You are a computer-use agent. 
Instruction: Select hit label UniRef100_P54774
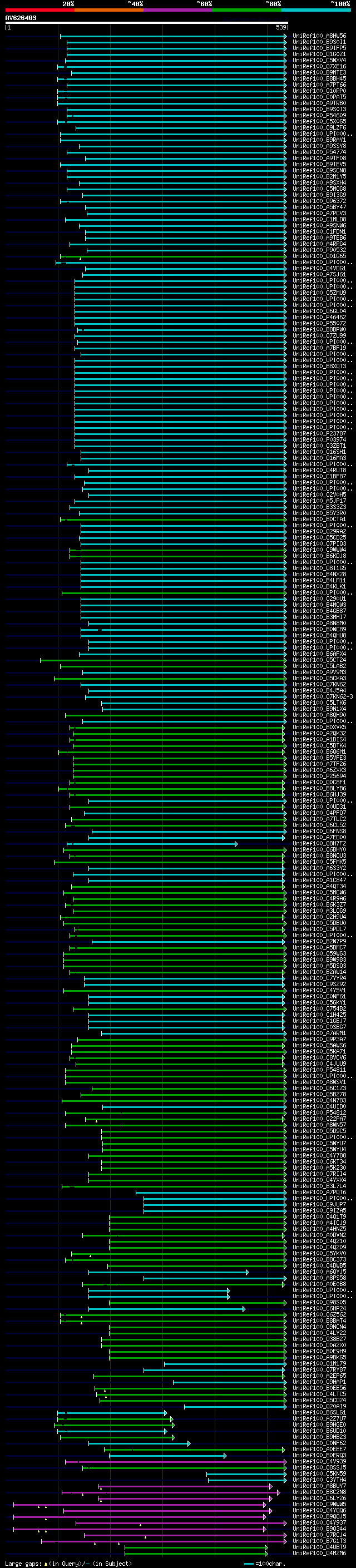[x=319, y=152]
